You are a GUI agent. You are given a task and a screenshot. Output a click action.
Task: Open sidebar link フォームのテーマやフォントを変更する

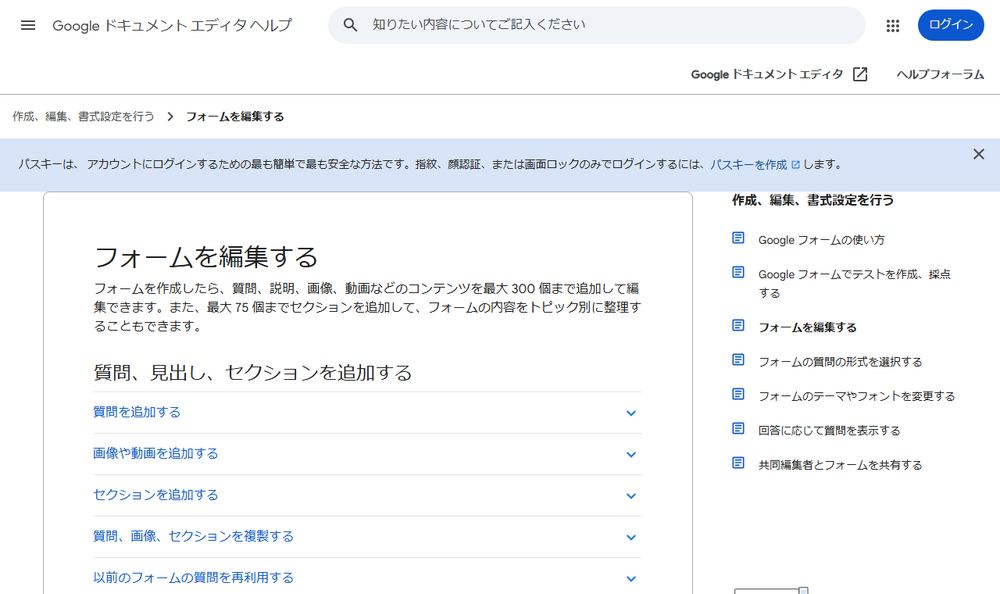[857, 396]
